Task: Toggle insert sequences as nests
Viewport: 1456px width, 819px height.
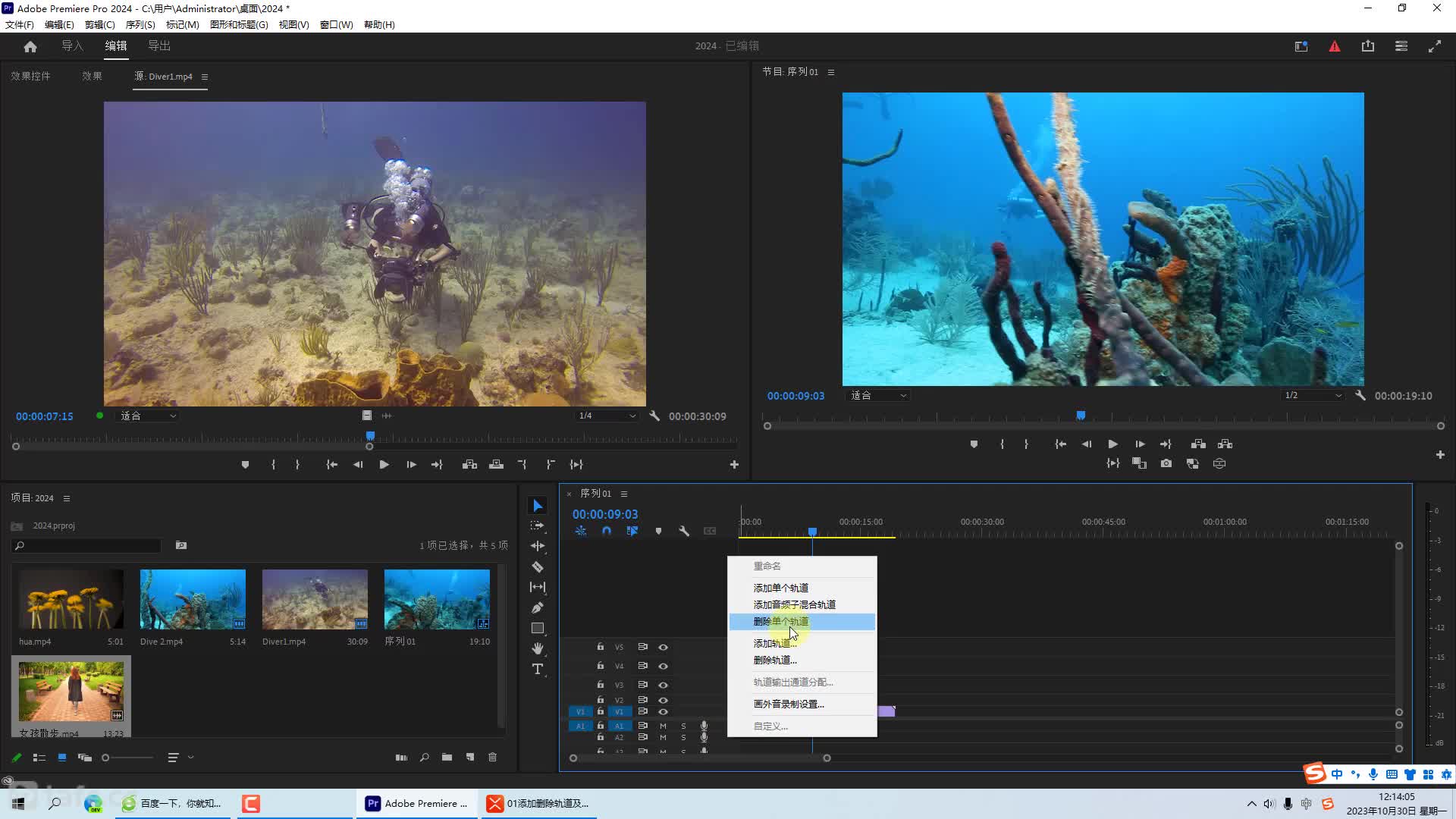Action: pos(580,531)
